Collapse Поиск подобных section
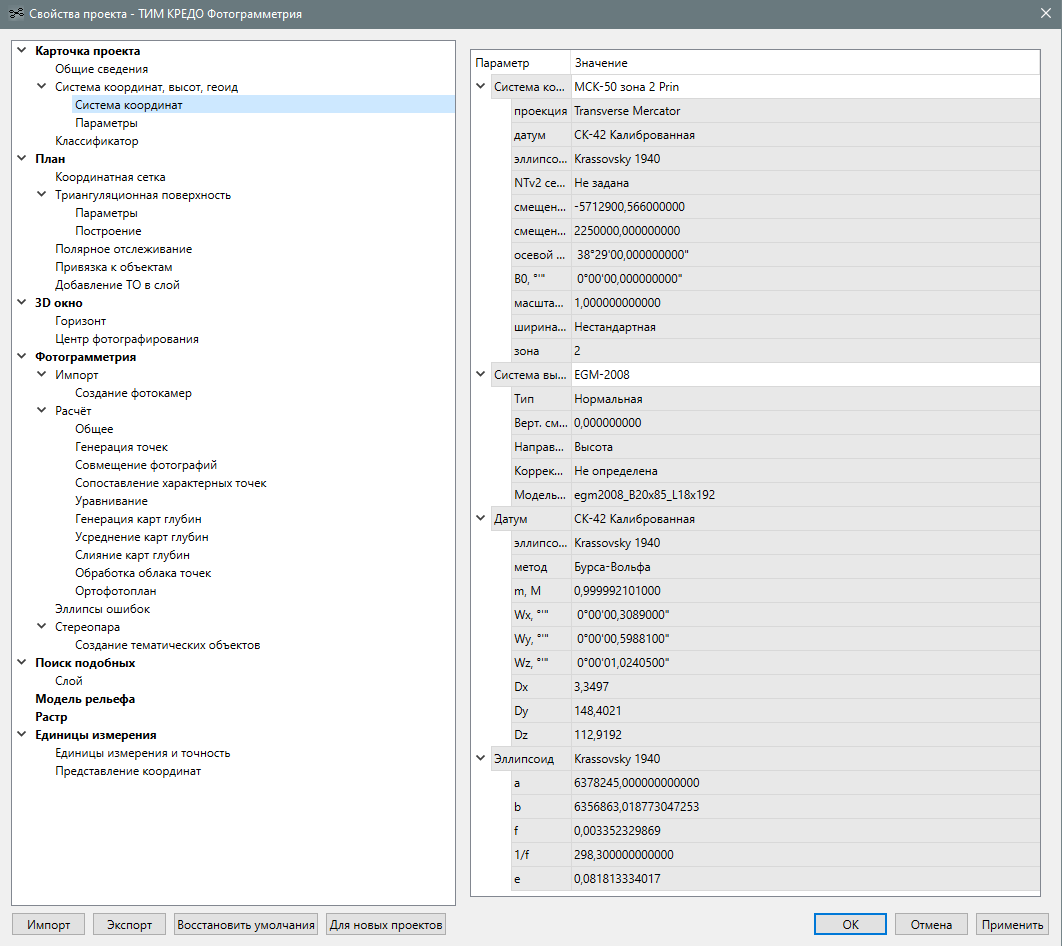The image size is (1062, 946). point(22,663)
